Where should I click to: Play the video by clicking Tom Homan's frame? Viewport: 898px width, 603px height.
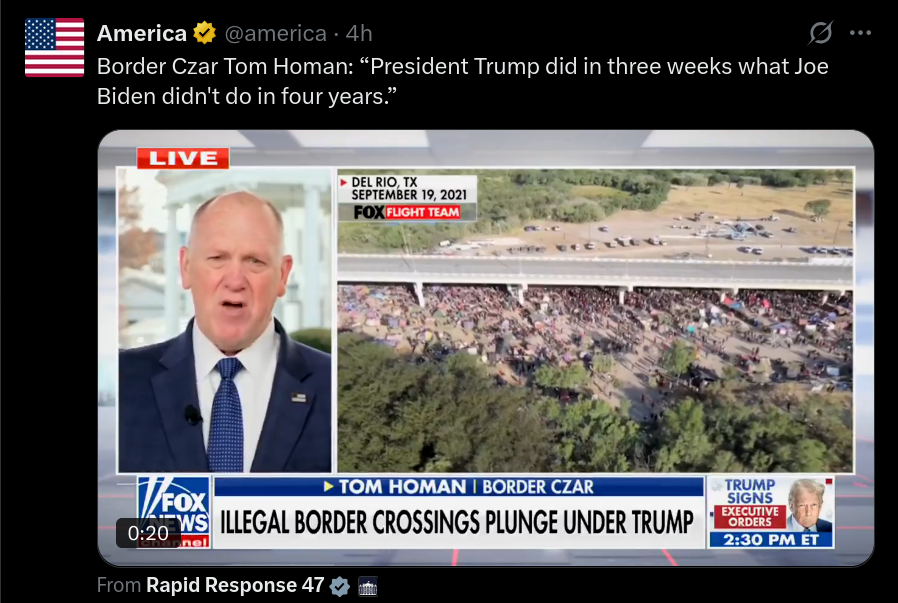tap(225, 320)
